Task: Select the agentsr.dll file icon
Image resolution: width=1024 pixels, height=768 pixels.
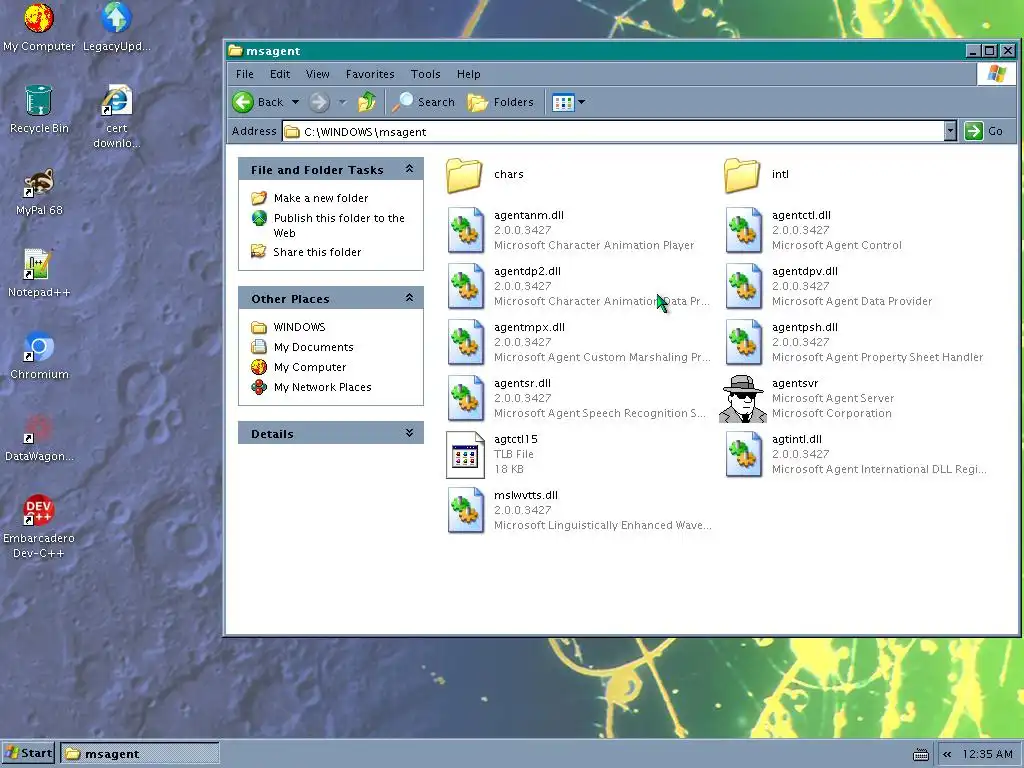Action: (x=466, y=398)
